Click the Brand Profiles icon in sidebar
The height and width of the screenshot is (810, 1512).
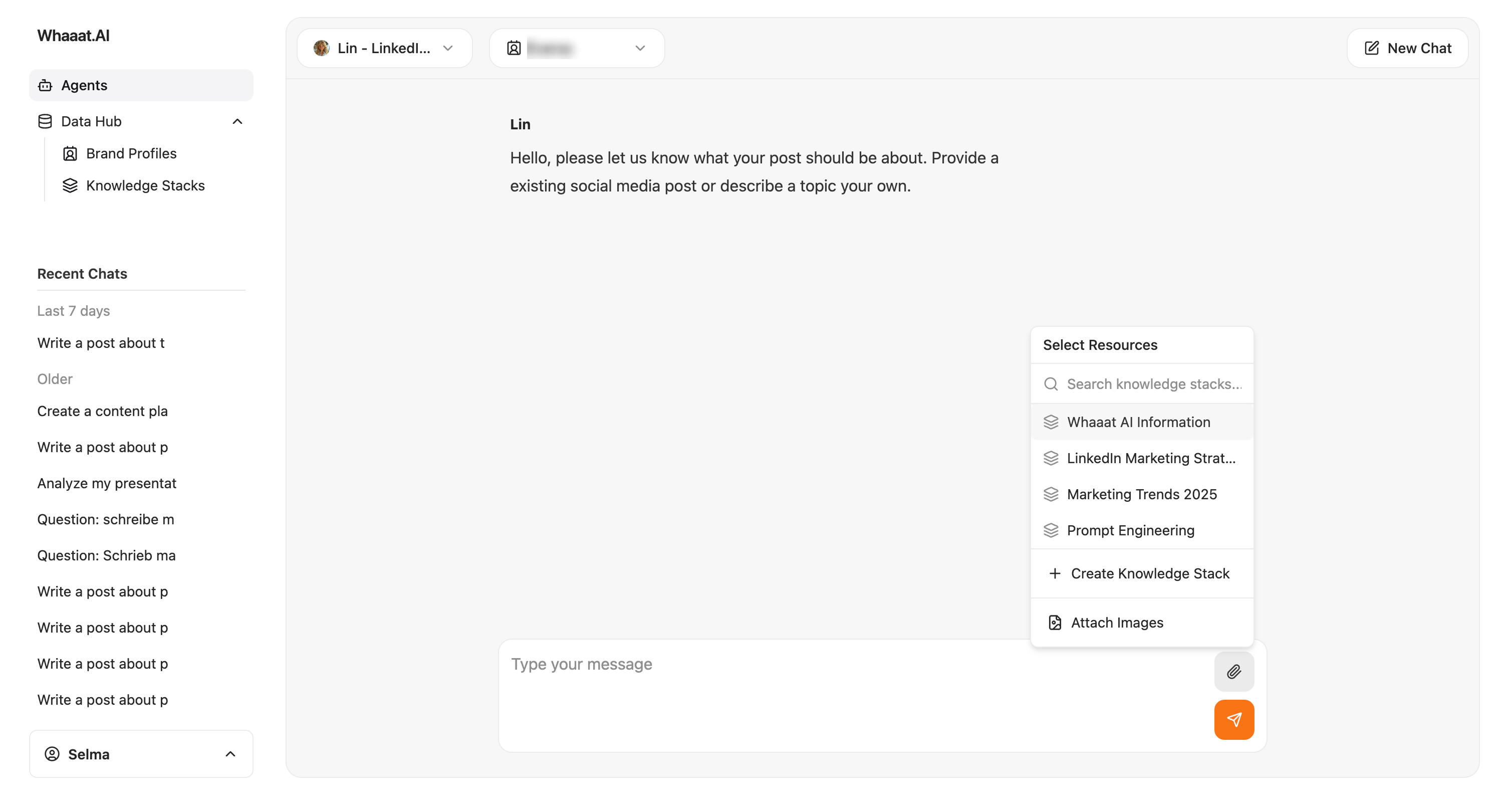click(70, 154)
